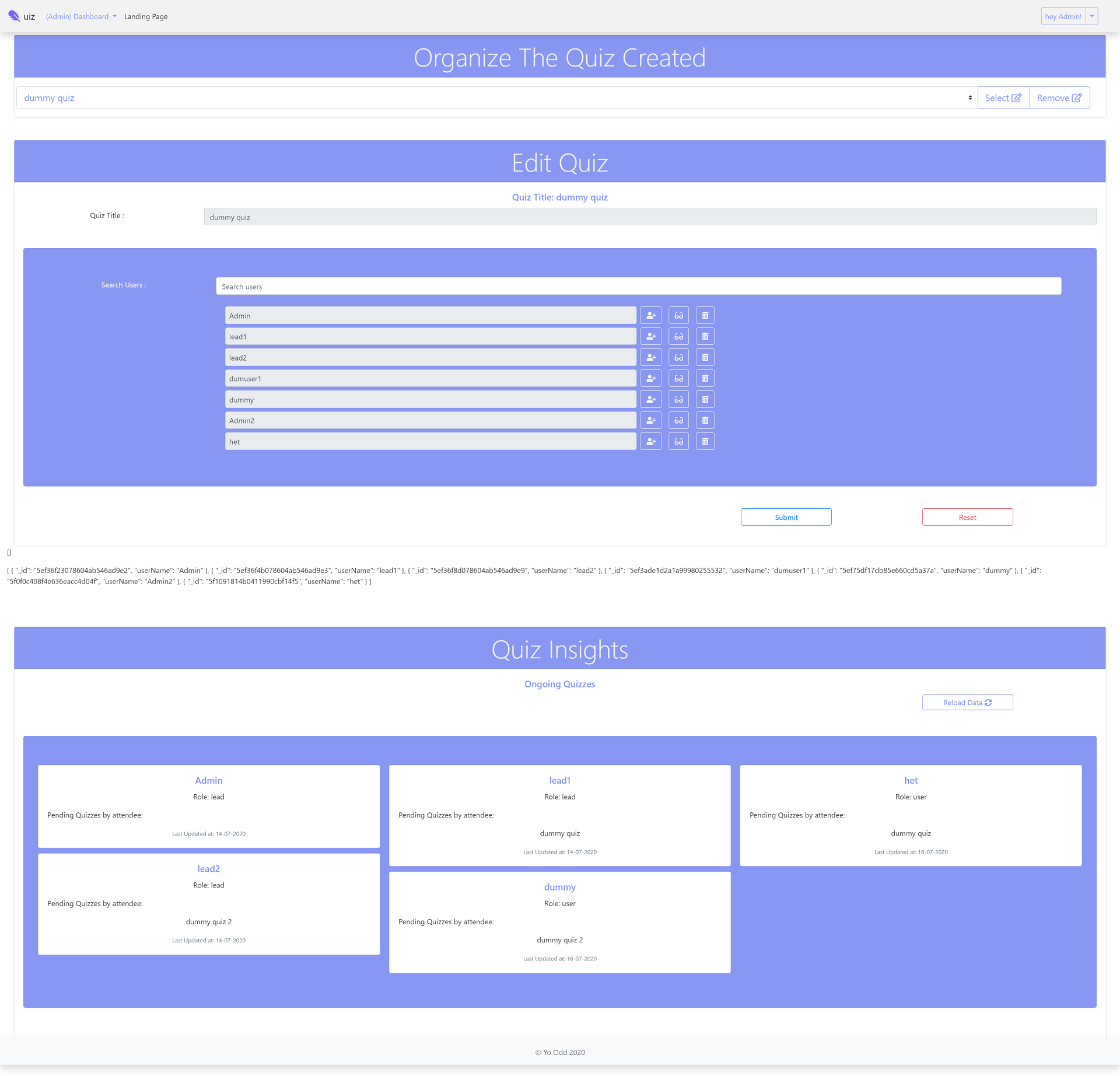
Task: Click trash icon for dummy row
Action: click(705, 400)
